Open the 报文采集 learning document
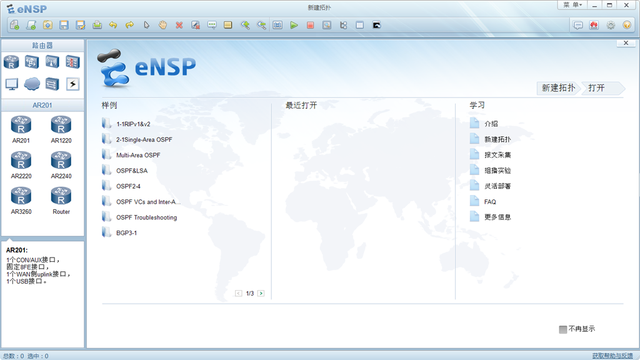The width and height of the screenshot is (640, 360). pyautogui.click(x=491, y=154)
